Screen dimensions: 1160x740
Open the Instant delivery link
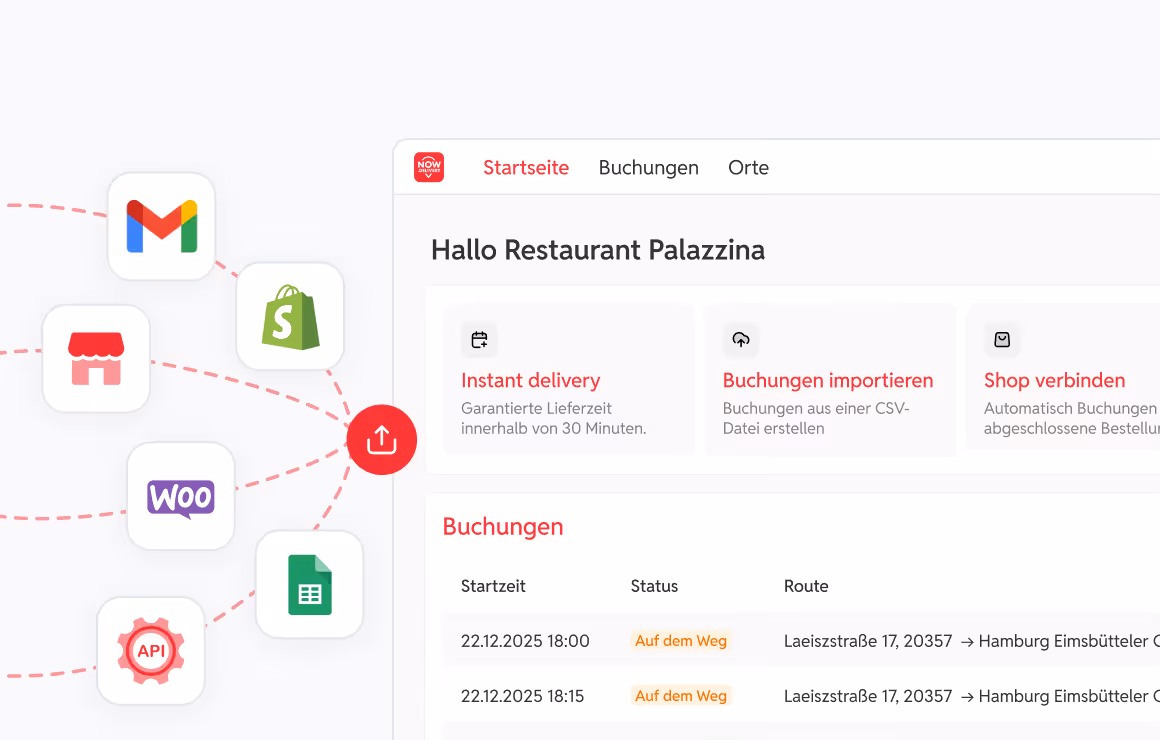tap(530, 381)
